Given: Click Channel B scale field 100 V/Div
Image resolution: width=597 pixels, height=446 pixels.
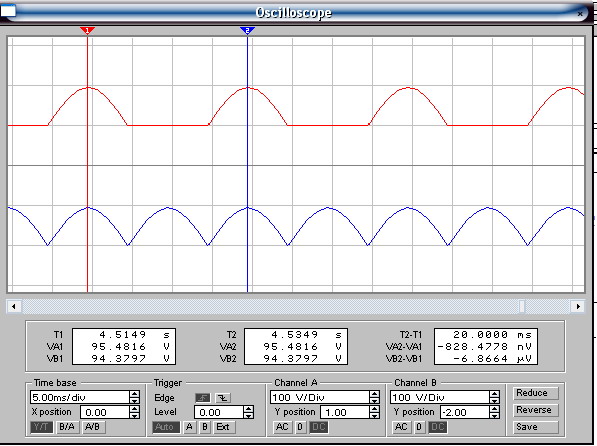Looking at the screenshot, I should click(440, 397).
